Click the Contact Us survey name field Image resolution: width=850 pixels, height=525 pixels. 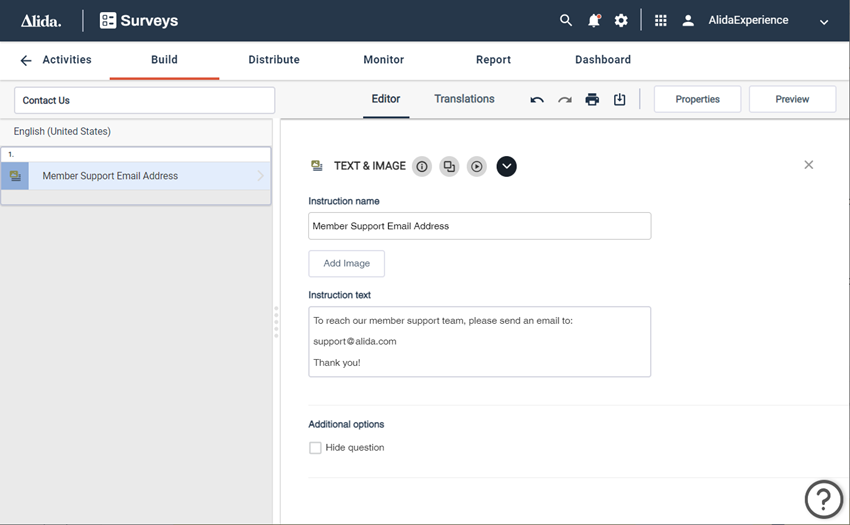[x=144, y=100]
